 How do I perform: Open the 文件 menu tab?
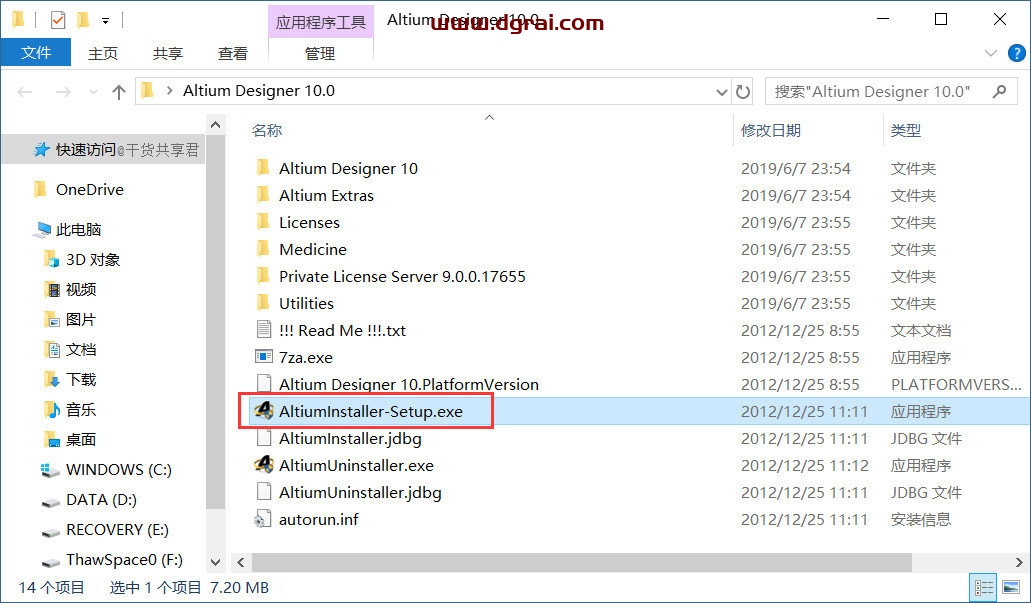click(36, 53)
